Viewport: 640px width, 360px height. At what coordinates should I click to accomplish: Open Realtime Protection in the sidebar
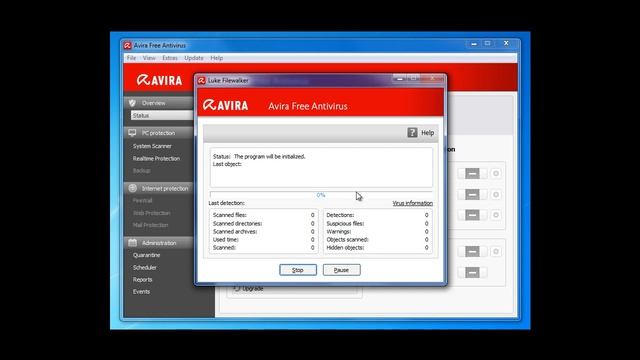[x=156, y=158]
